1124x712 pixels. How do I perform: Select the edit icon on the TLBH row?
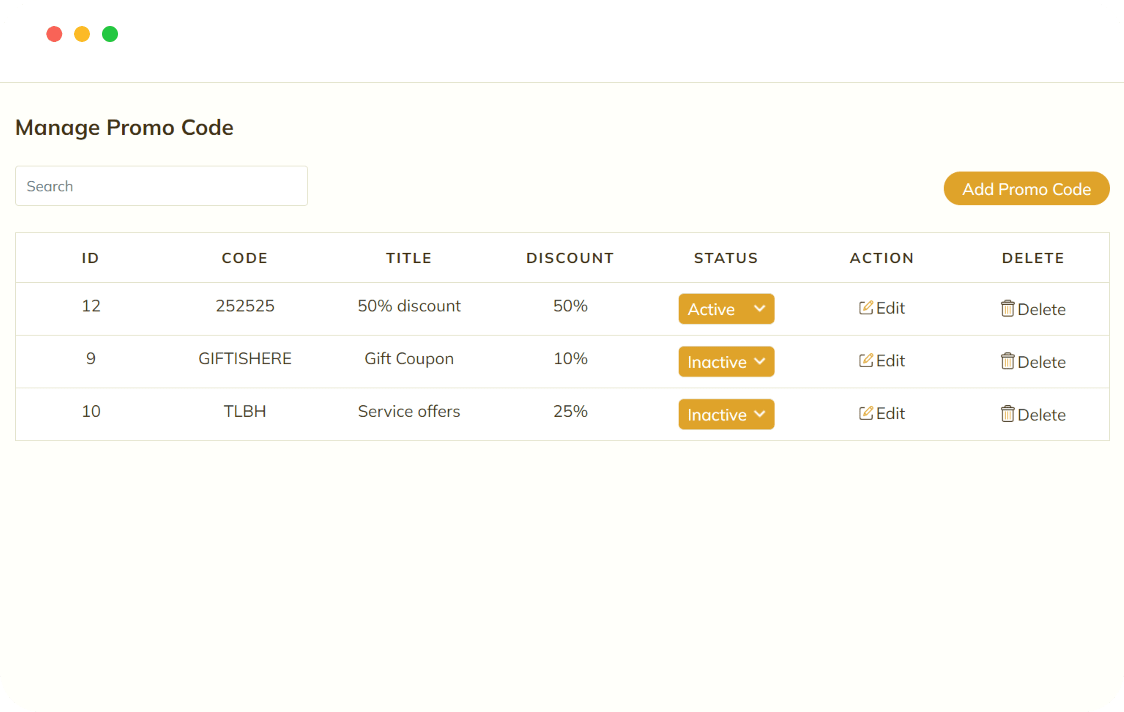pyautogui.click(x=865, y=413)
